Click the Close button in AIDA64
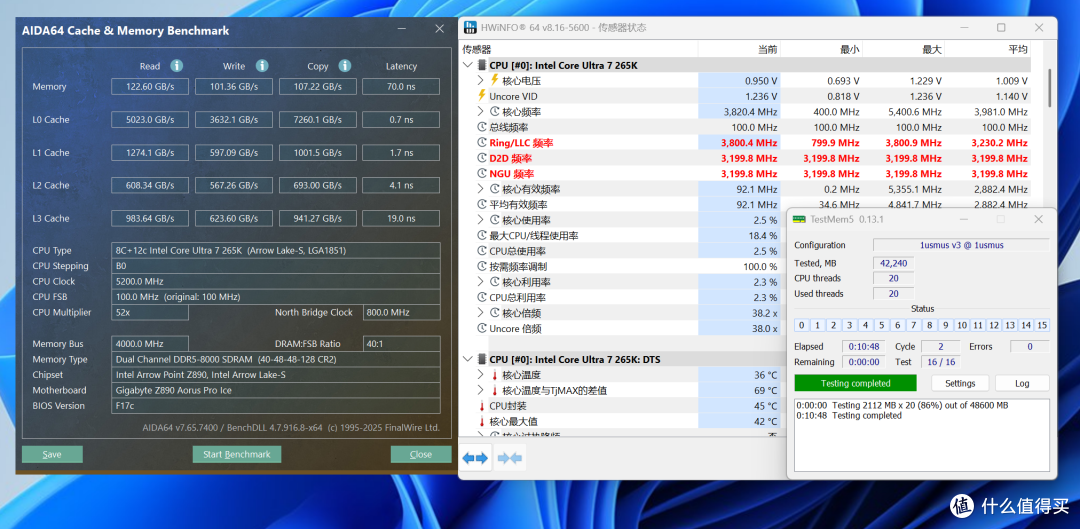This screenshot has height=529, width=1080. 421,454
